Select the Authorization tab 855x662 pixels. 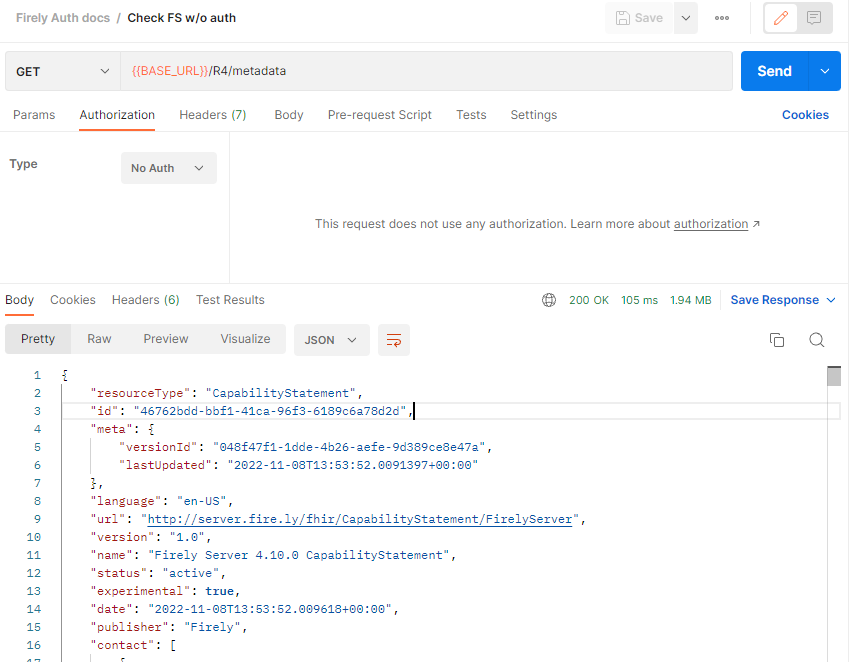[x=117, y=115]
